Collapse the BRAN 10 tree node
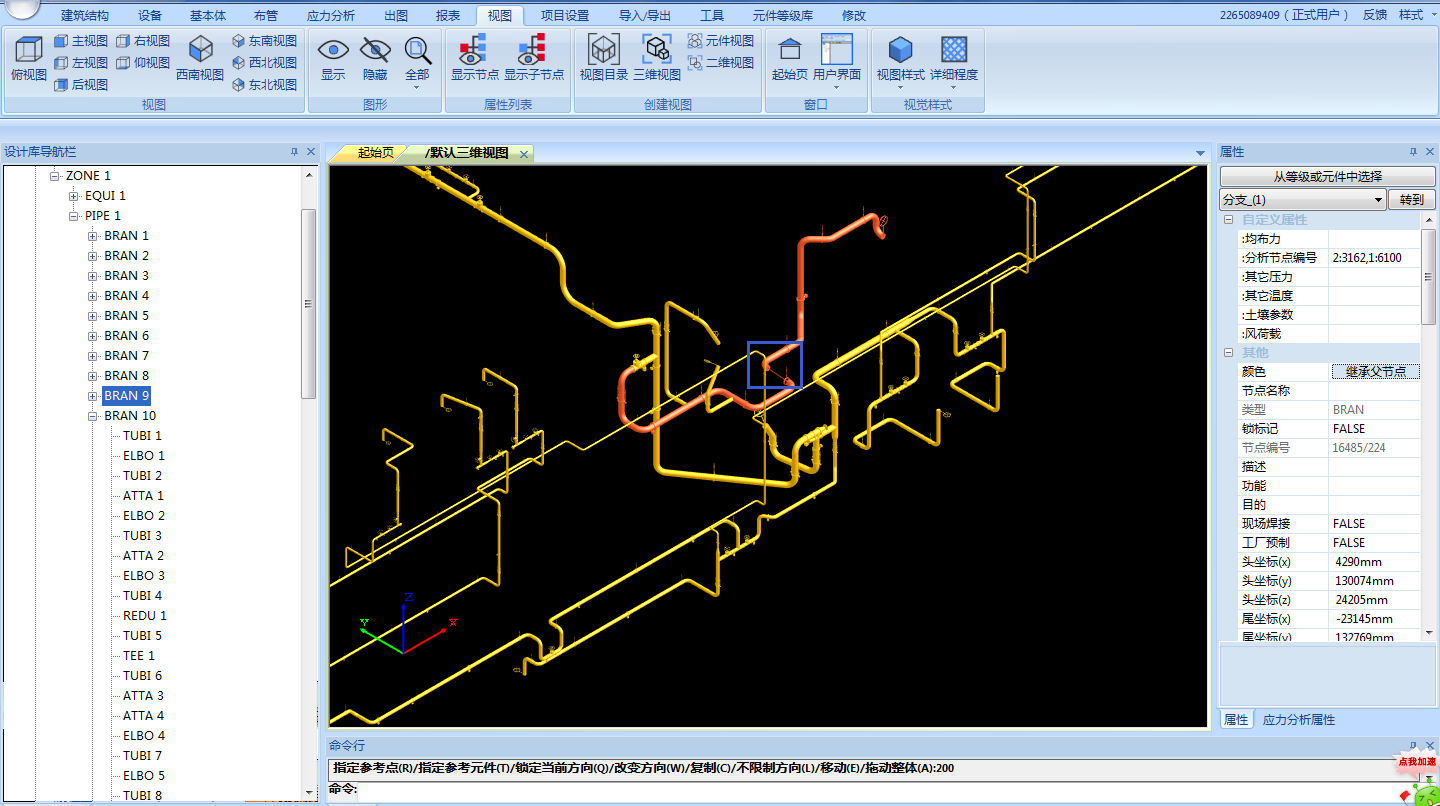Image resolution: width=1440 pixels, height=806 pixels. pyautogui.click(x=93, y=416)
